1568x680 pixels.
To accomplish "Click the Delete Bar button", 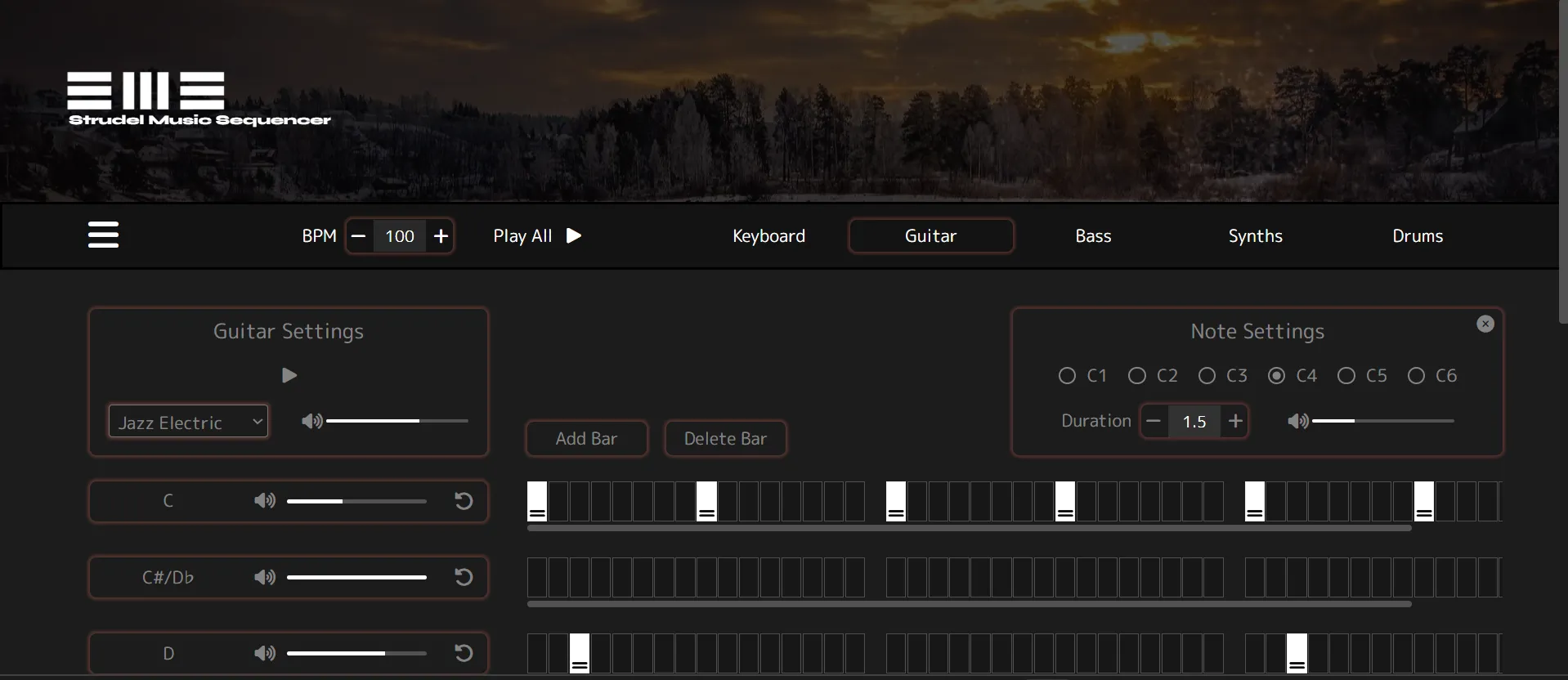I will click(x=725, y=438).
